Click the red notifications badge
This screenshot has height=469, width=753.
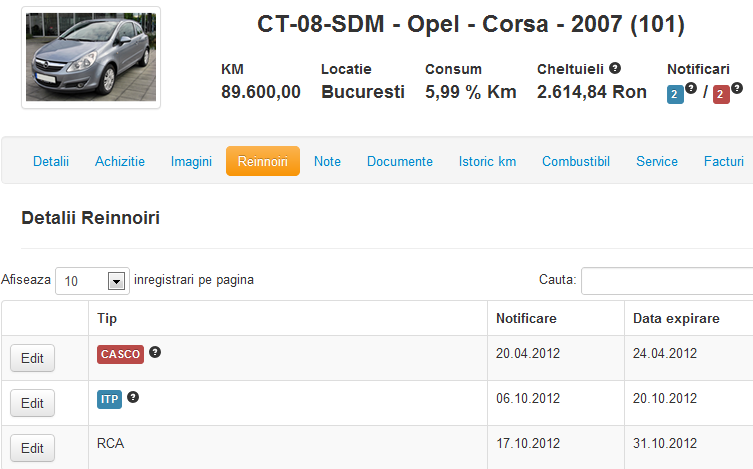click(721, 94)
